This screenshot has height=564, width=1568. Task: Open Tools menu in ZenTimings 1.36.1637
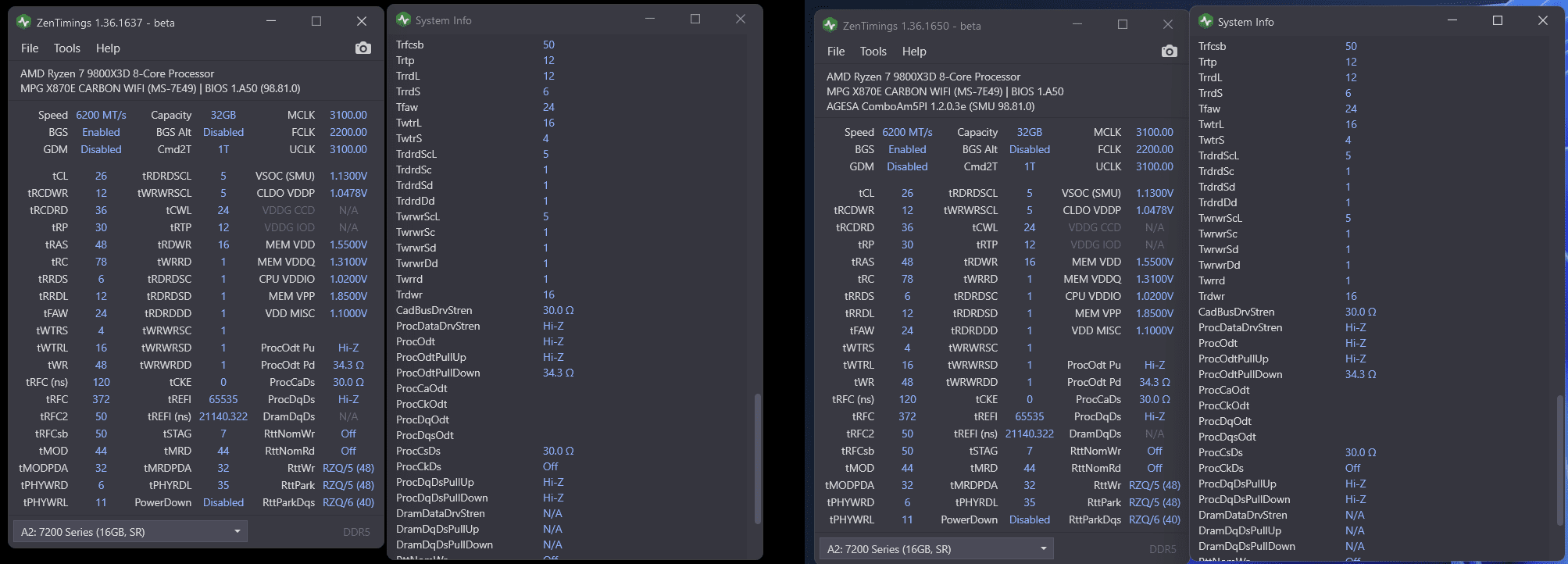67,48
